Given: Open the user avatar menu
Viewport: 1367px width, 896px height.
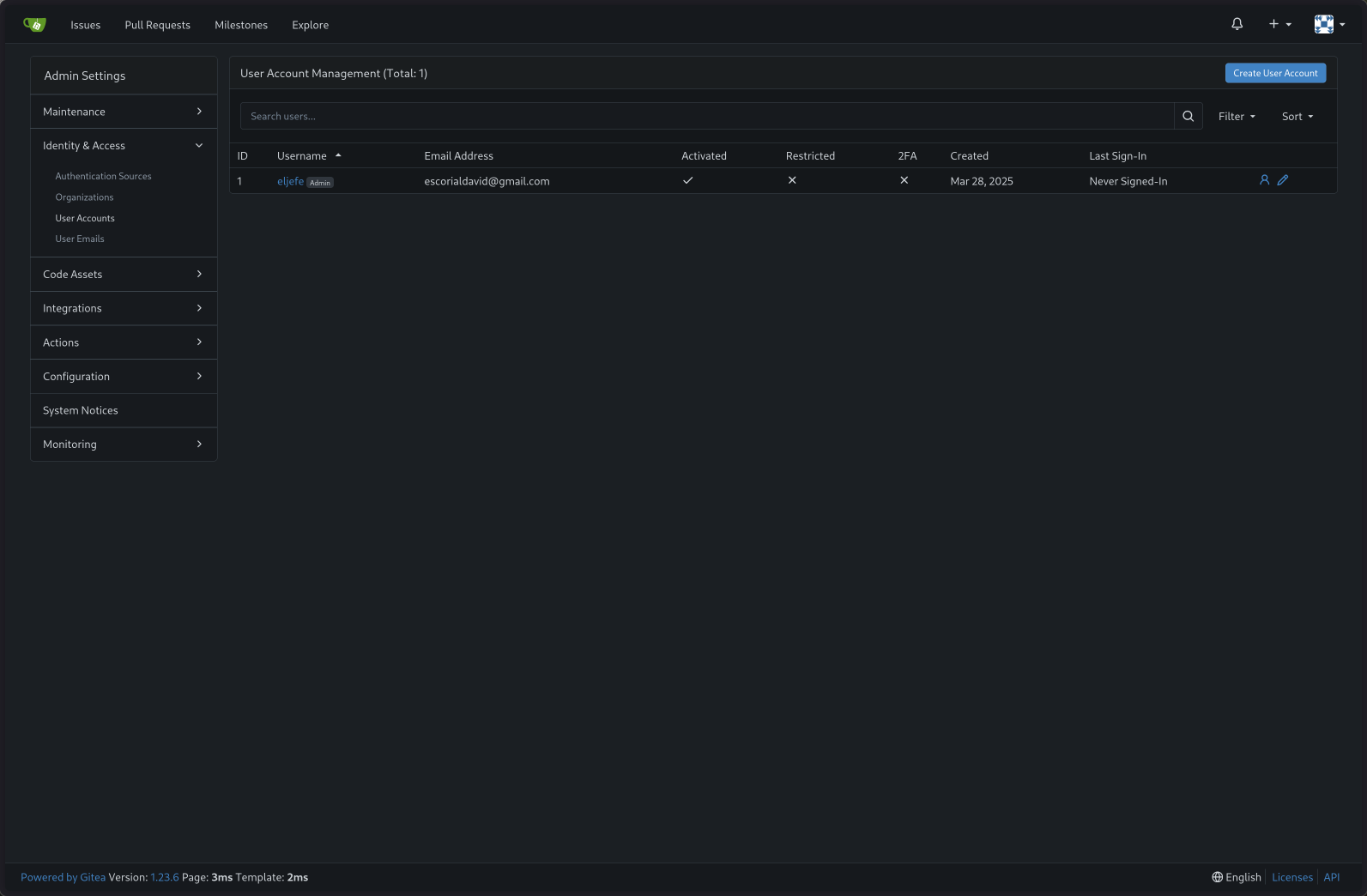Looking at the screenshot, I should (x=1329, y=24).
